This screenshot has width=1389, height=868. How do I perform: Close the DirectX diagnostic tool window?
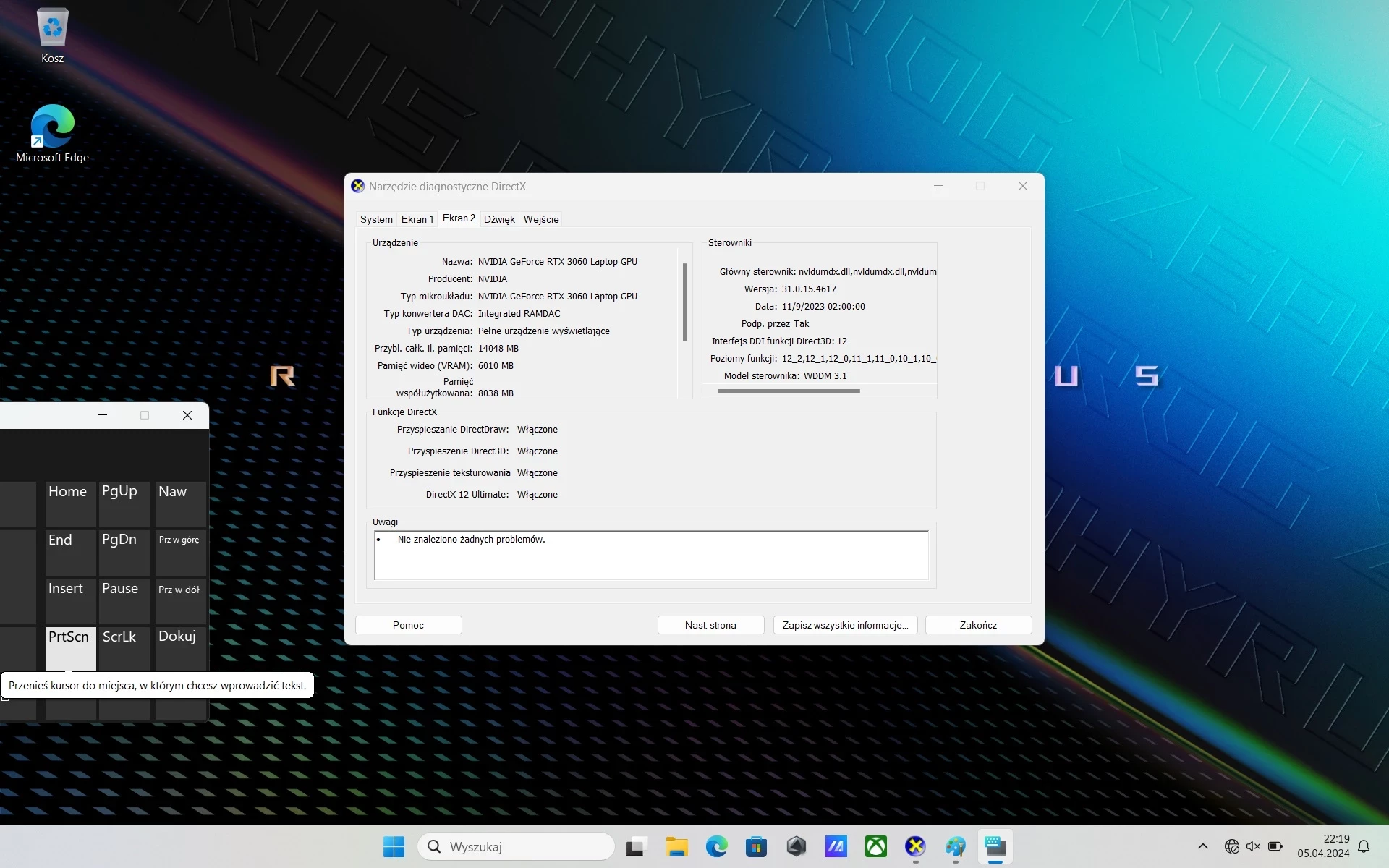coord(1023,186)
